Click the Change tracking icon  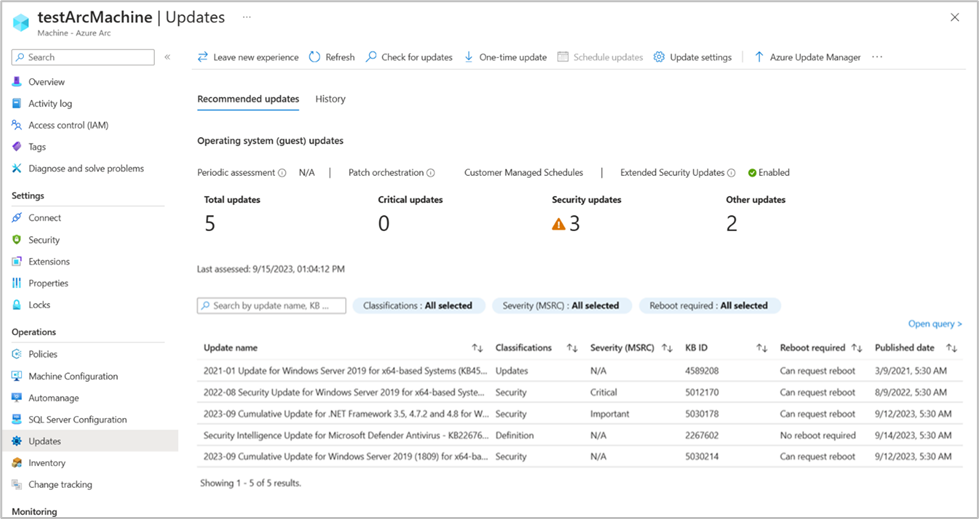point(17,485)
